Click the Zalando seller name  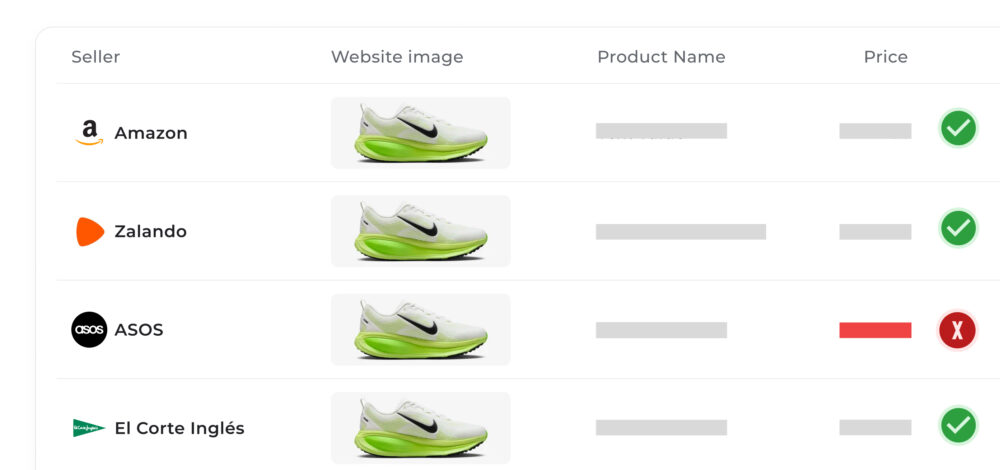point(150,231)
